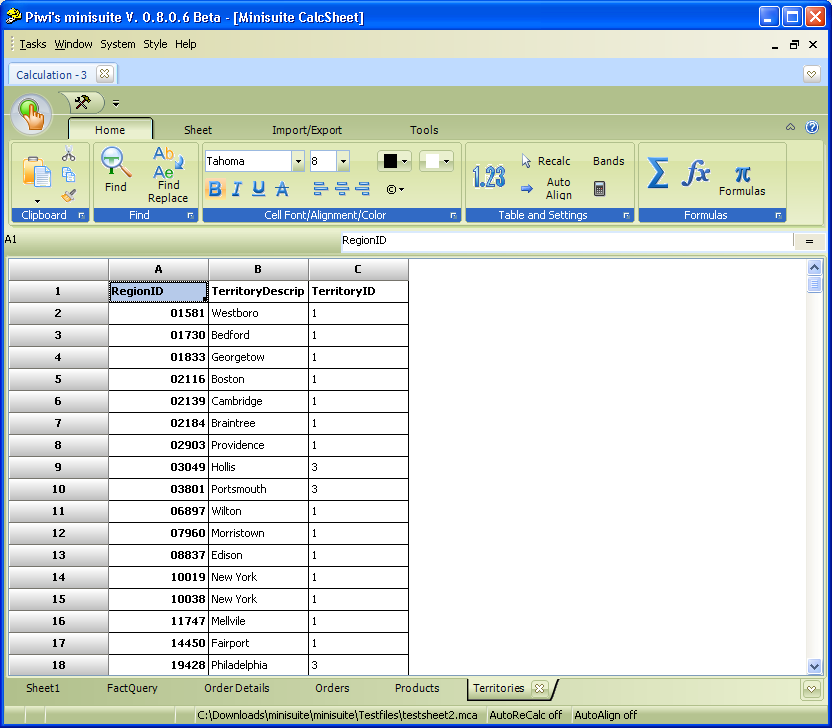Click the Bands button

[x=608, y=161]
